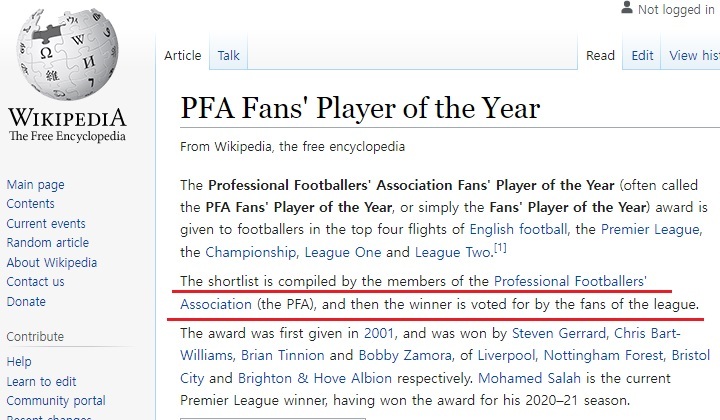Open the Steven Gerrard article link
Screen dimensions: 720x420
[x=559, y=333]
